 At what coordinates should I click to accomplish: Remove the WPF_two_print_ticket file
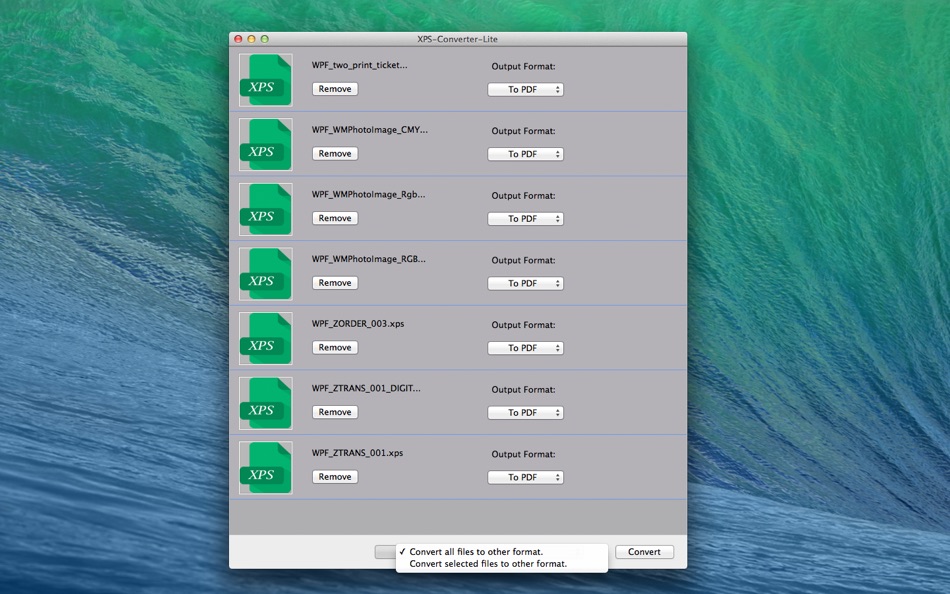[x=335, y=89]
